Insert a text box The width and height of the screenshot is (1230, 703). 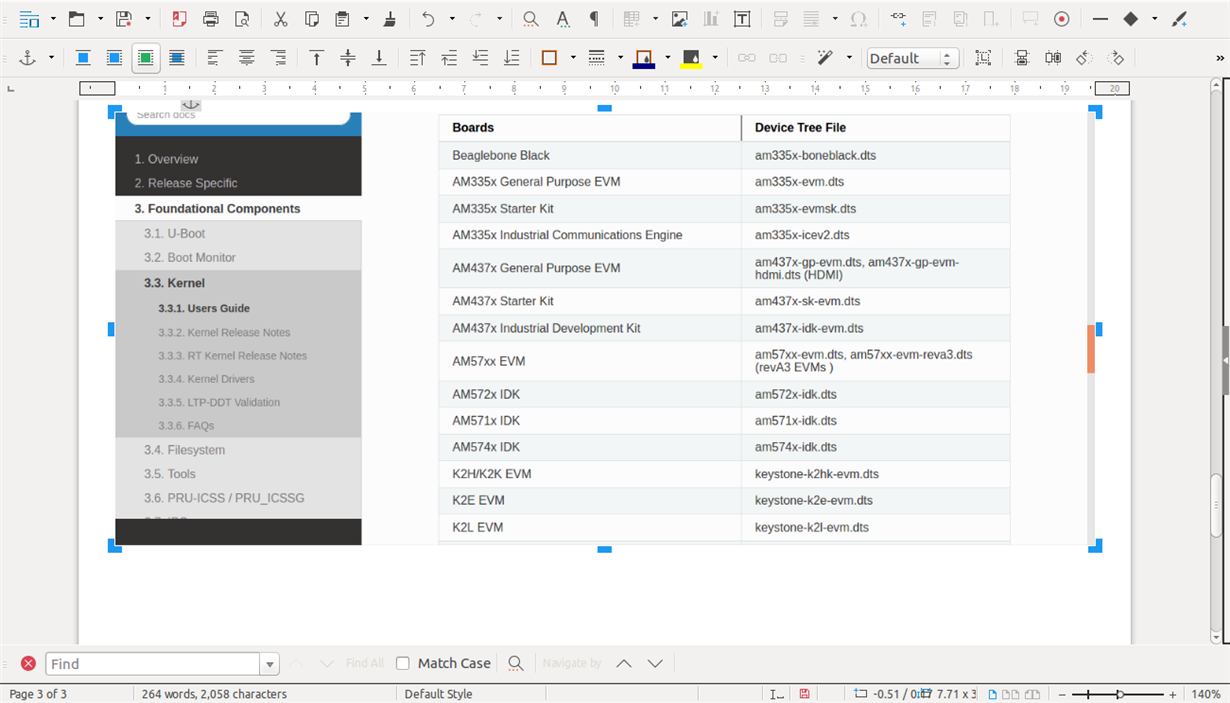(742, 19)
